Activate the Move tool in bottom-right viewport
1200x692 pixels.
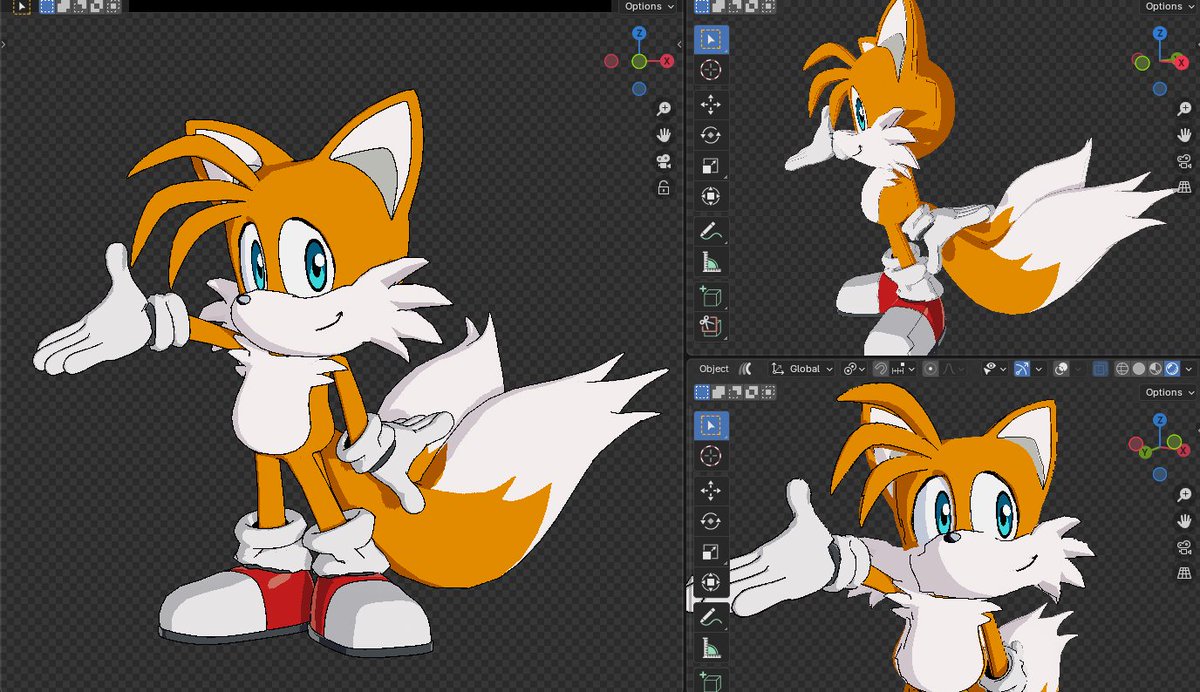pos(711,491)
